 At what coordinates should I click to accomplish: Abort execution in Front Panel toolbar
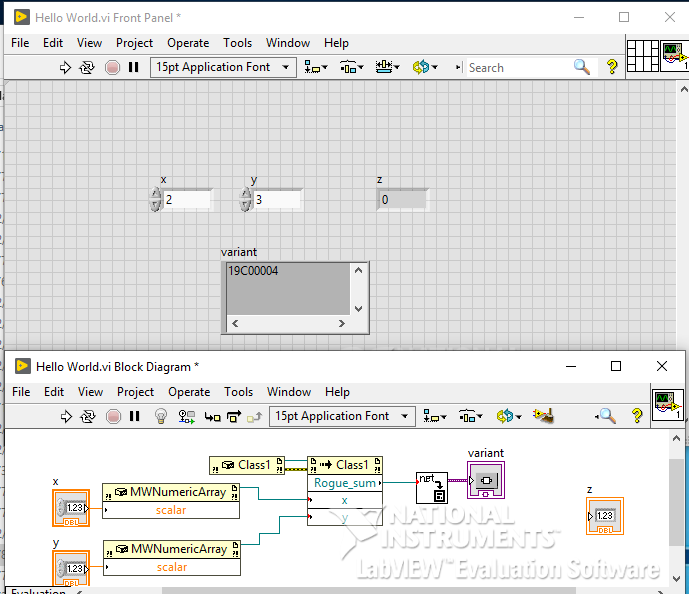pyautogui.click(x=112, y=68)
